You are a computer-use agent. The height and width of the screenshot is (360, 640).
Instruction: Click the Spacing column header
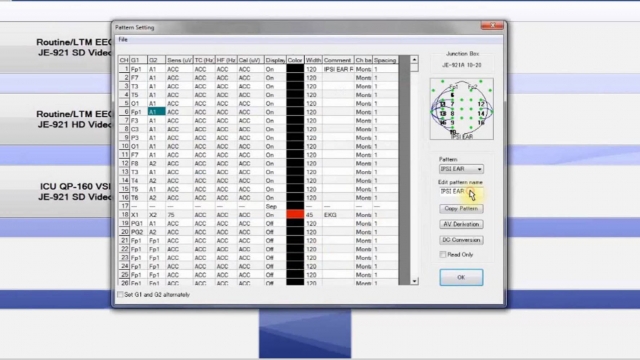tap(385, 60)
